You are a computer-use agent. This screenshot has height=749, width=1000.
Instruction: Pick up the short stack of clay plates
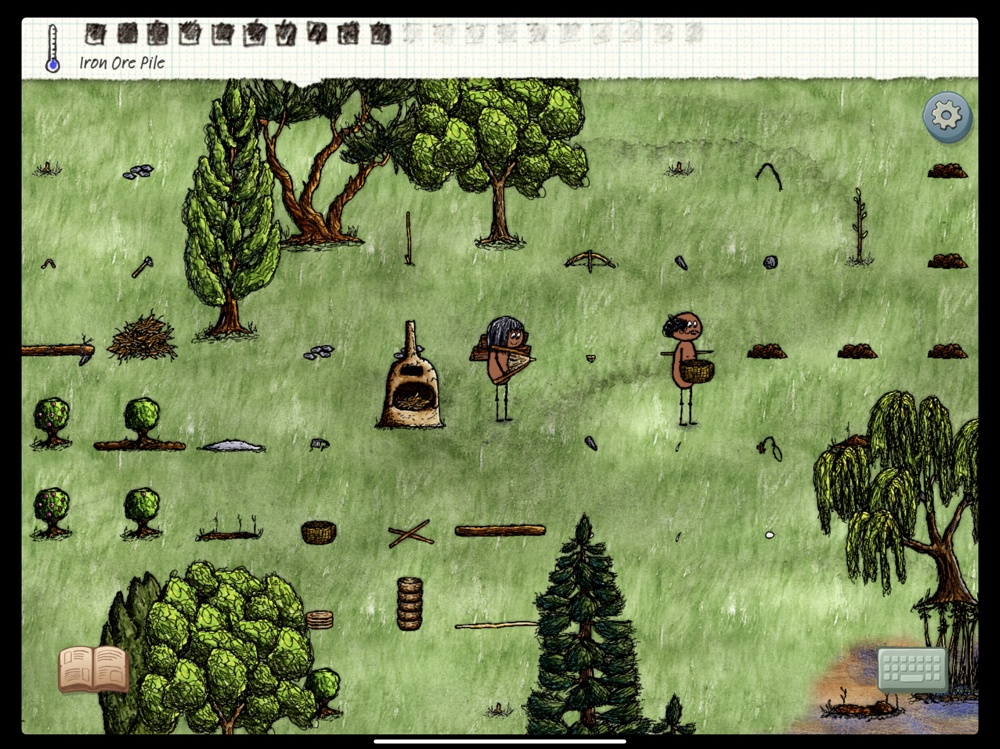pyautogui.click(x=319, y=619)
